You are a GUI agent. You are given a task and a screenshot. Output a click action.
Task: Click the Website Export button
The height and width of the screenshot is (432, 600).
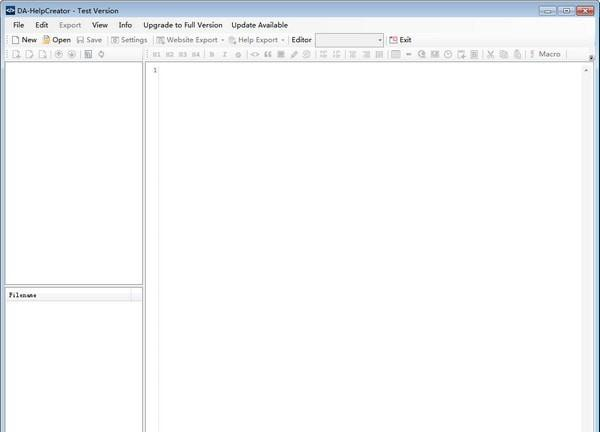click(187, 40)
